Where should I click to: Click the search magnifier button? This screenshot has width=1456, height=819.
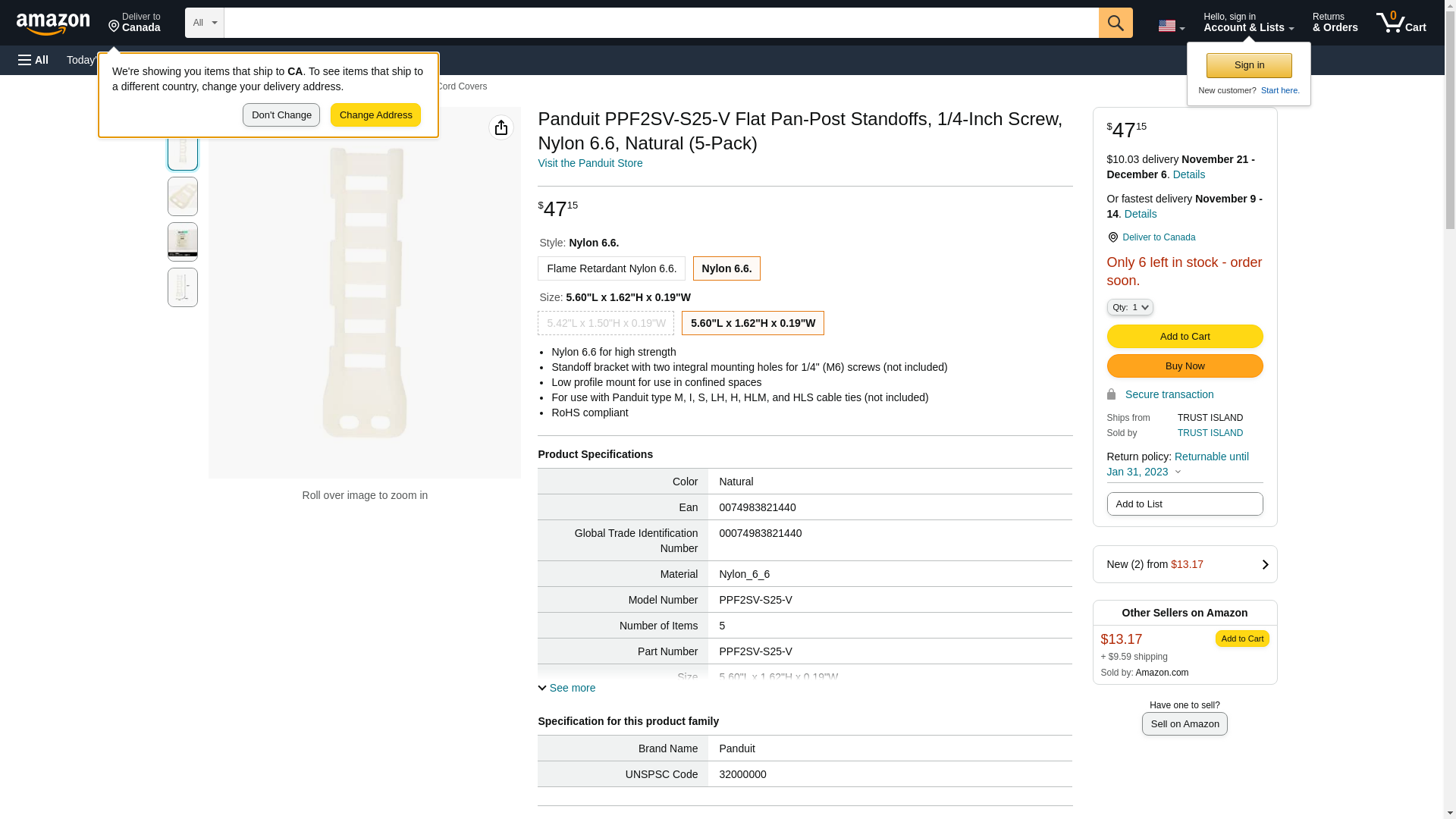coord(1115,23)
